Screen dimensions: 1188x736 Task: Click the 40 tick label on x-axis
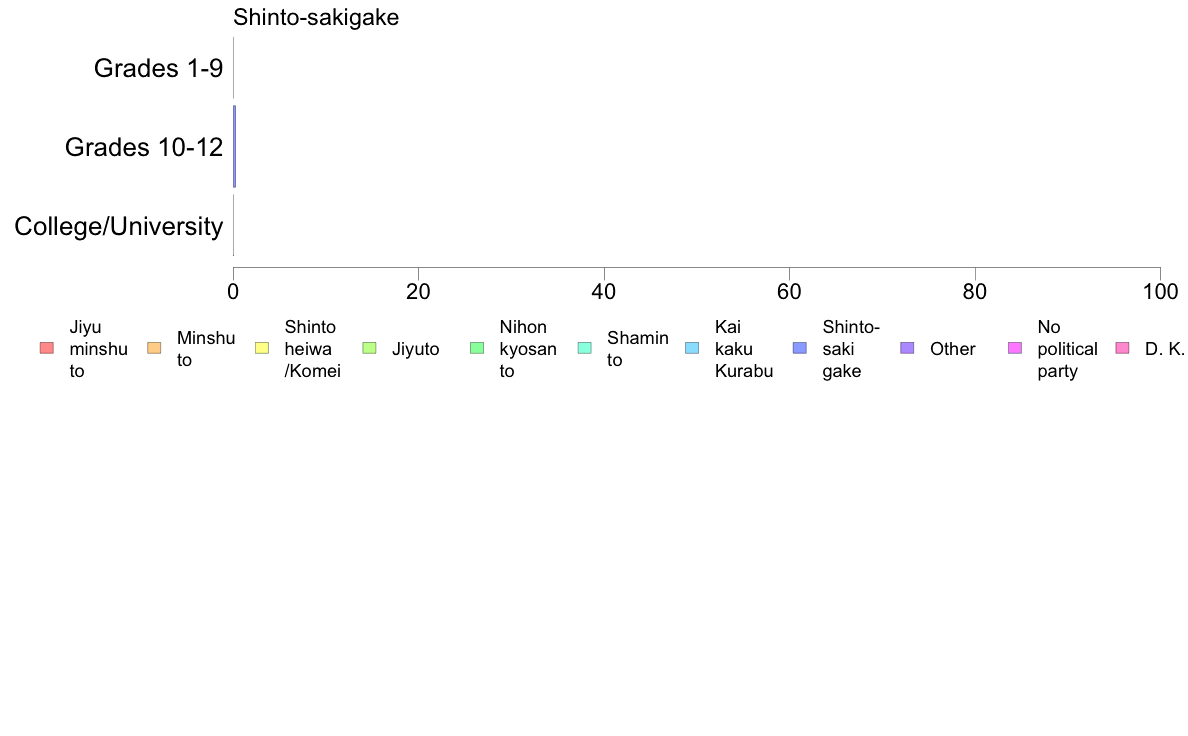point(604,292)
